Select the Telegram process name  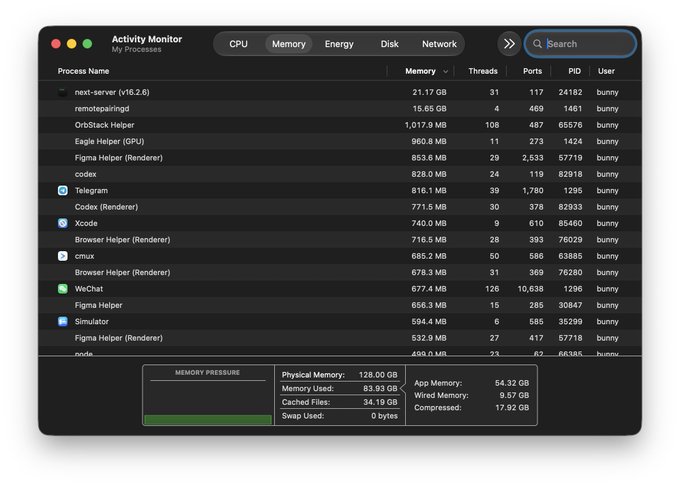pos(91,190)
